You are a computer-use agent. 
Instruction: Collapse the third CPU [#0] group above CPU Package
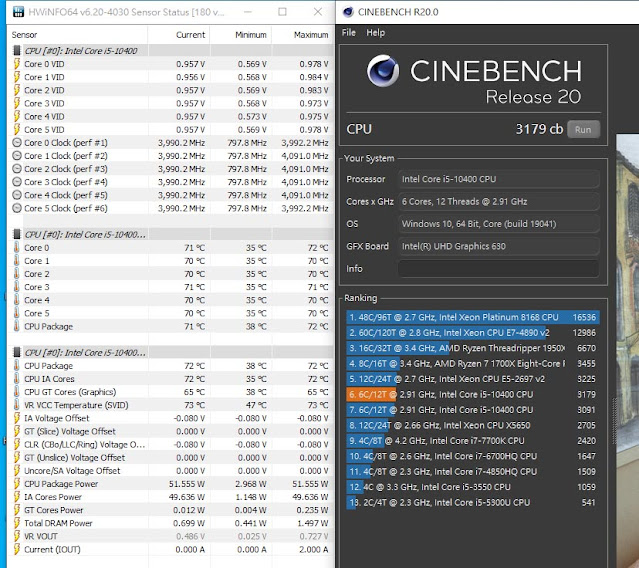click(x=17, y=352)
